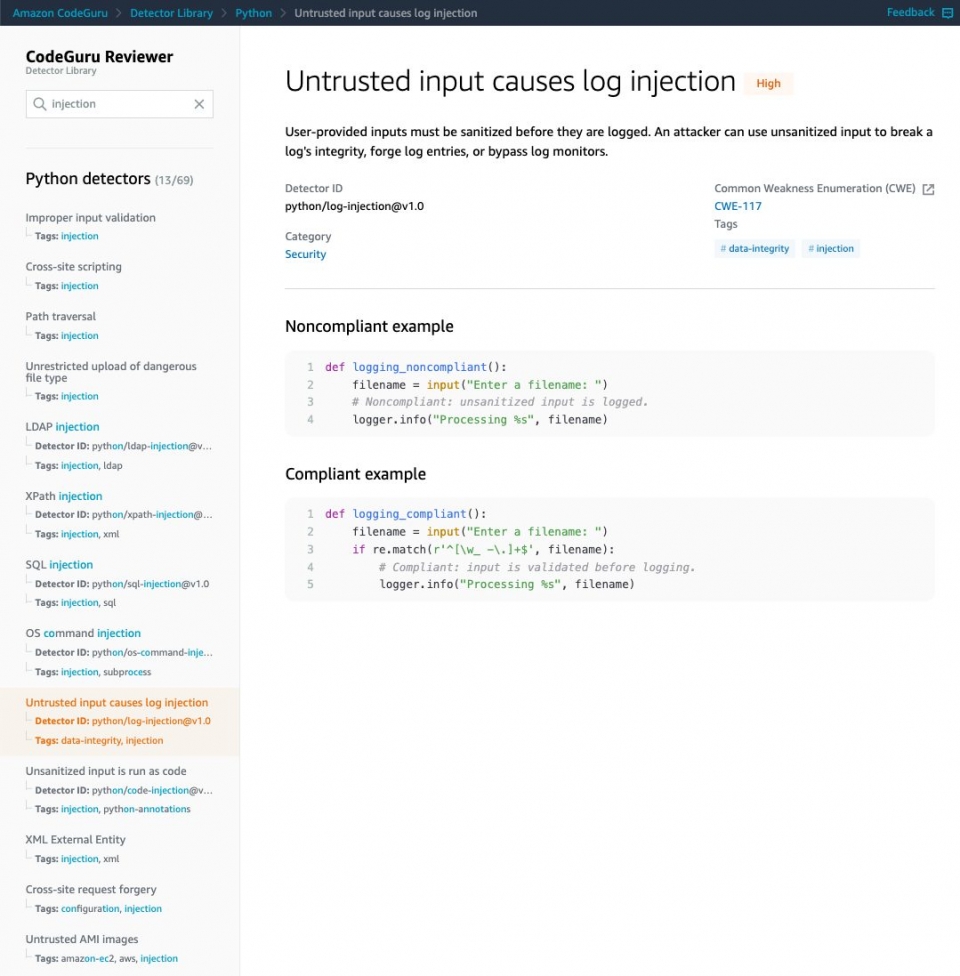Select the Python breadcrumb item
Screen dimensions: 960x976
coord(253,12)
